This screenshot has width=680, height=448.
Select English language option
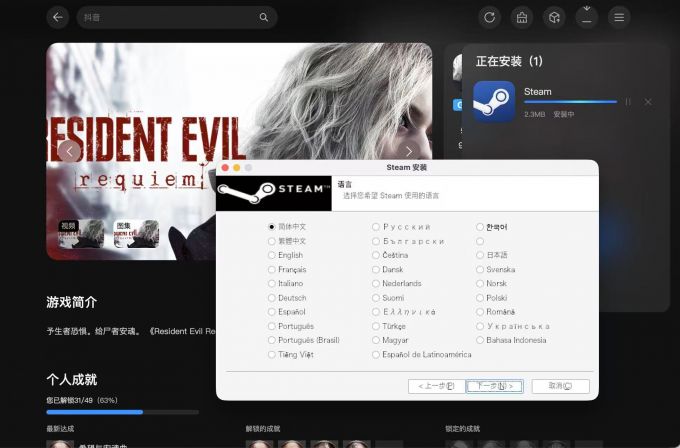click(x=285, y=255)
